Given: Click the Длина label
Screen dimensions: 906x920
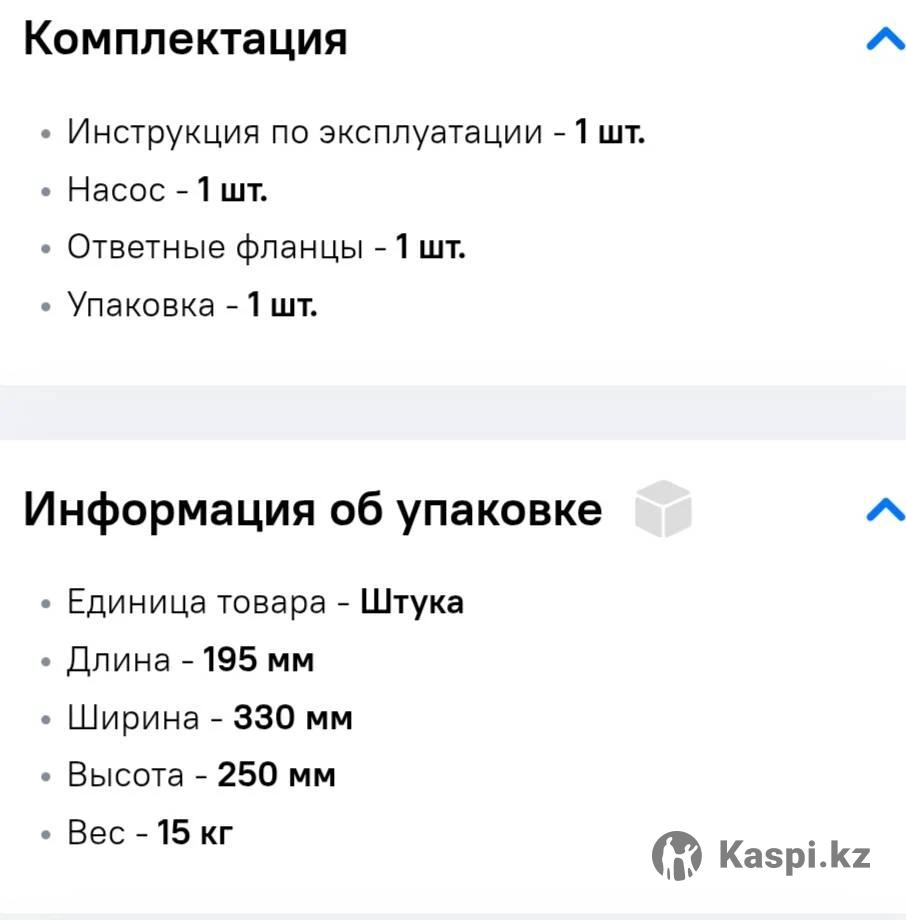Looking at the screenshot, I should point(119,660).
